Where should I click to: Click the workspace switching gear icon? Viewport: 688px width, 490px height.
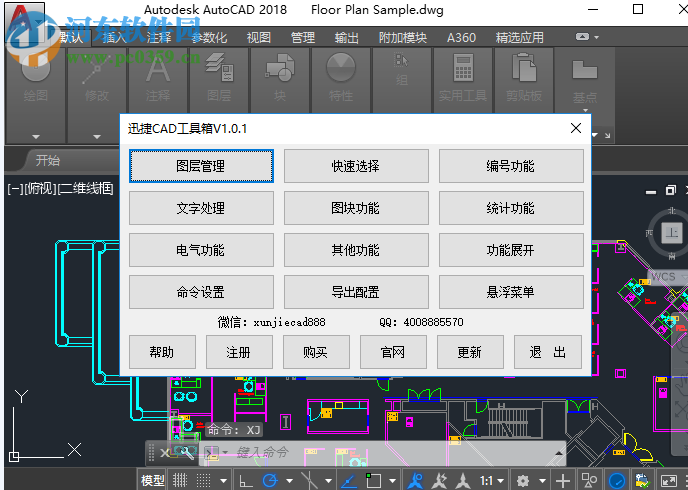(523, 480)
